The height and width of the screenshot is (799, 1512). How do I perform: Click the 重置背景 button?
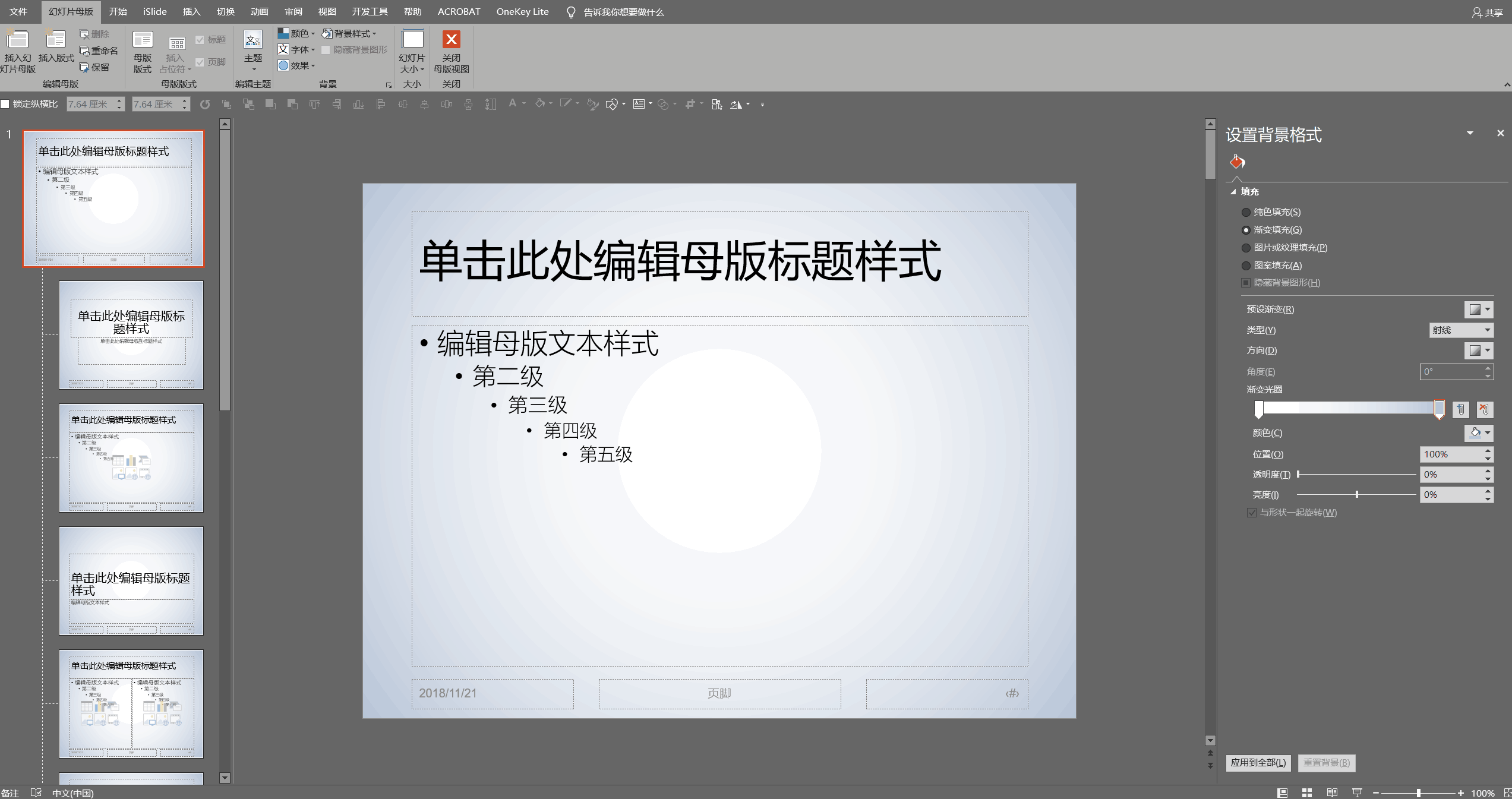point(1327,762)
